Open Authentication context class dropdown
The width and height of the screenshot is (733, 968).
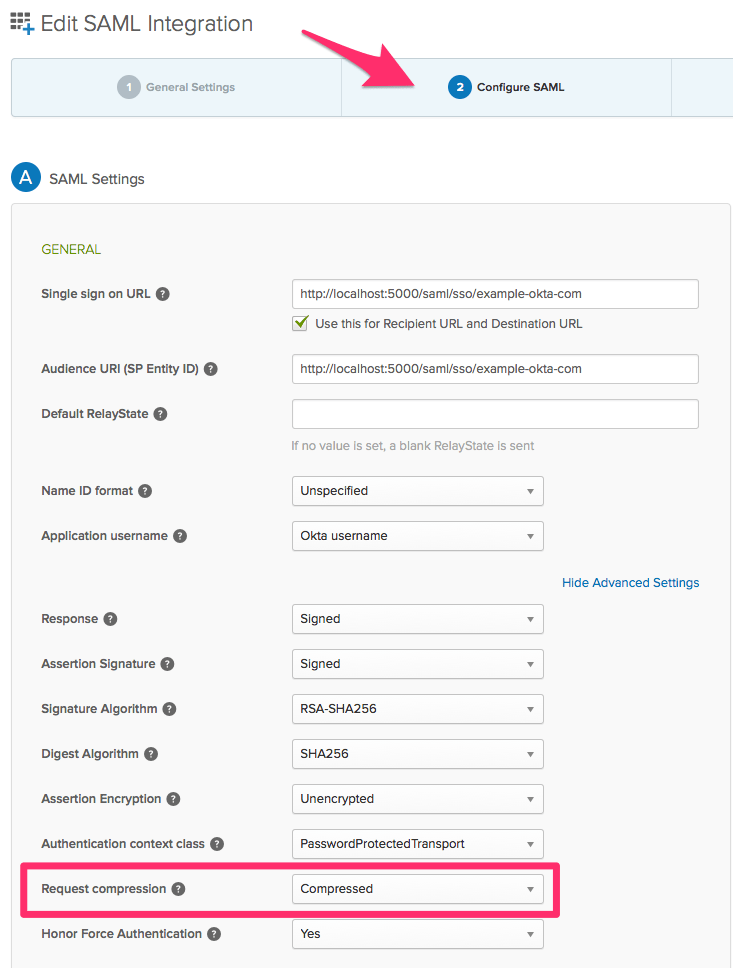[417, 844]
